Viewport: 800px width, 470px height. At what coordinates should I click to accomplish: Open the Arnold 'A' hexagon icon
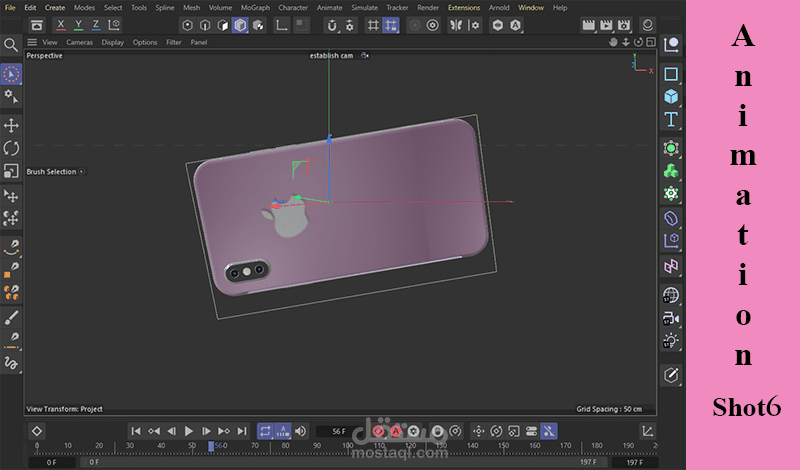click(x=516, y=25)
